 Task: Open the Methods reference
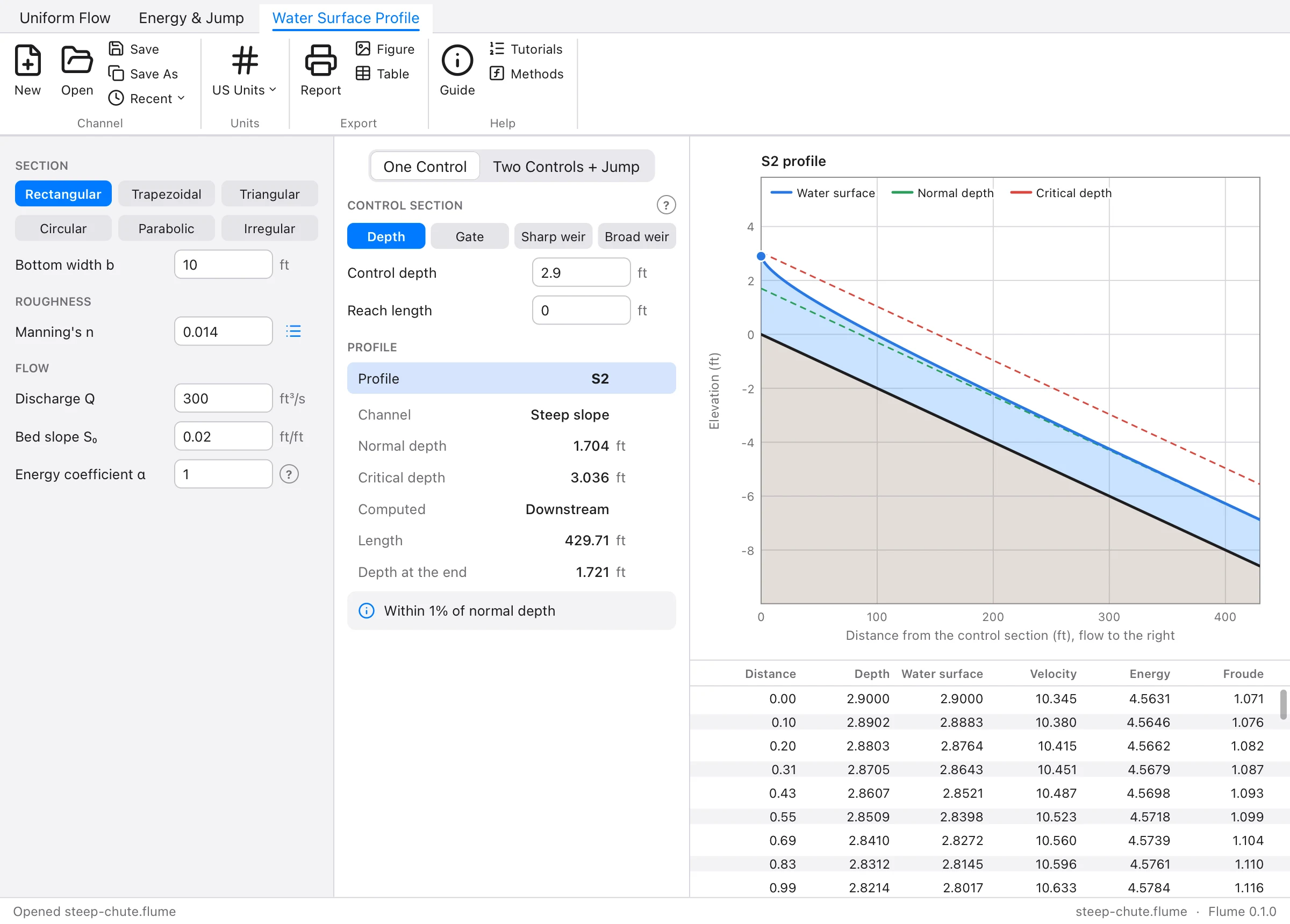[526, 74]
